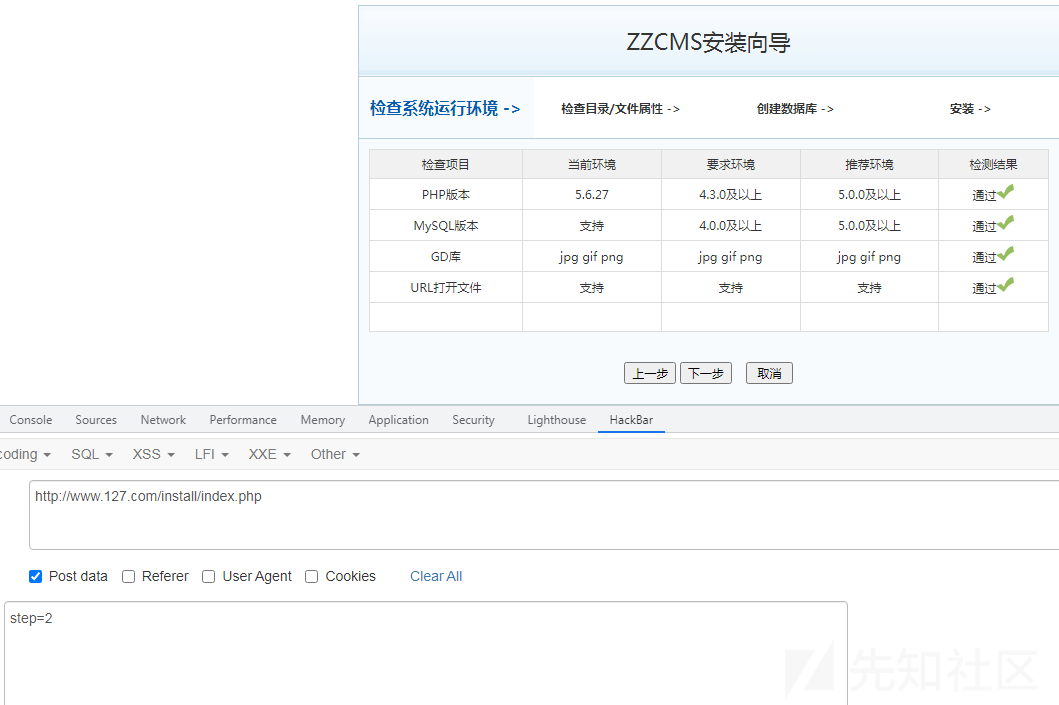Click the 4.0.0及以上 requirement cell

pos(731,226)
